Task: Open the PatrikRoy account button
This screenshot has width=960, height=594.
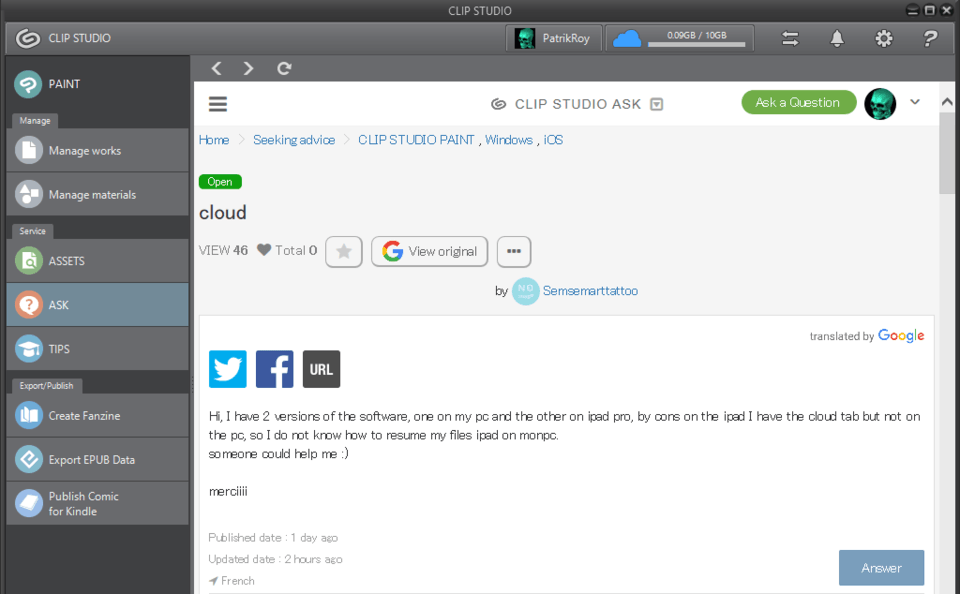Action: pyautogui.click(x=554, y=39)
